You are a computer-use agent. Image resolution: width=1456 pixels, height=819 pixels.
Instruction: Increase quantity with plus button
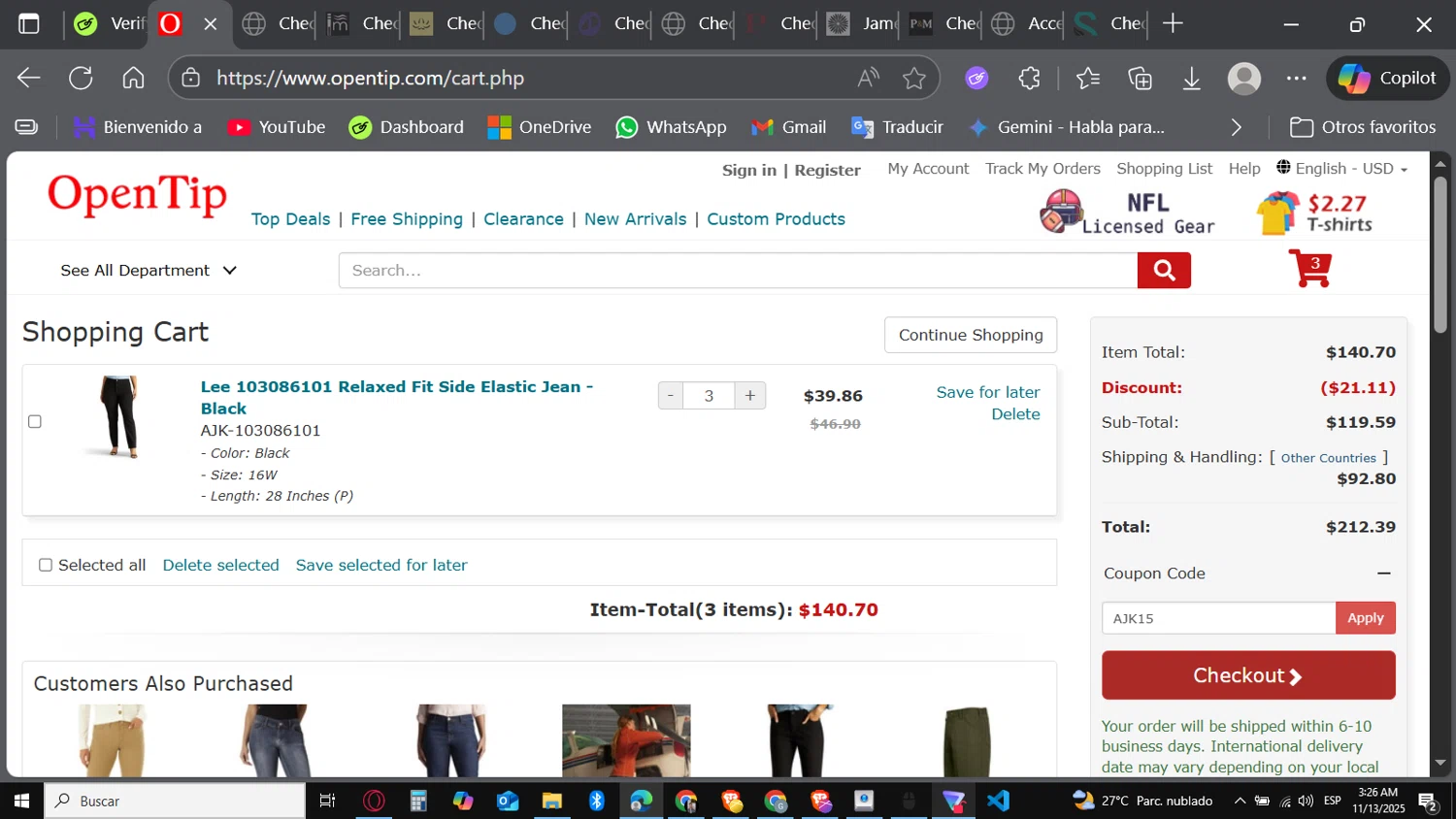[750, 396]
